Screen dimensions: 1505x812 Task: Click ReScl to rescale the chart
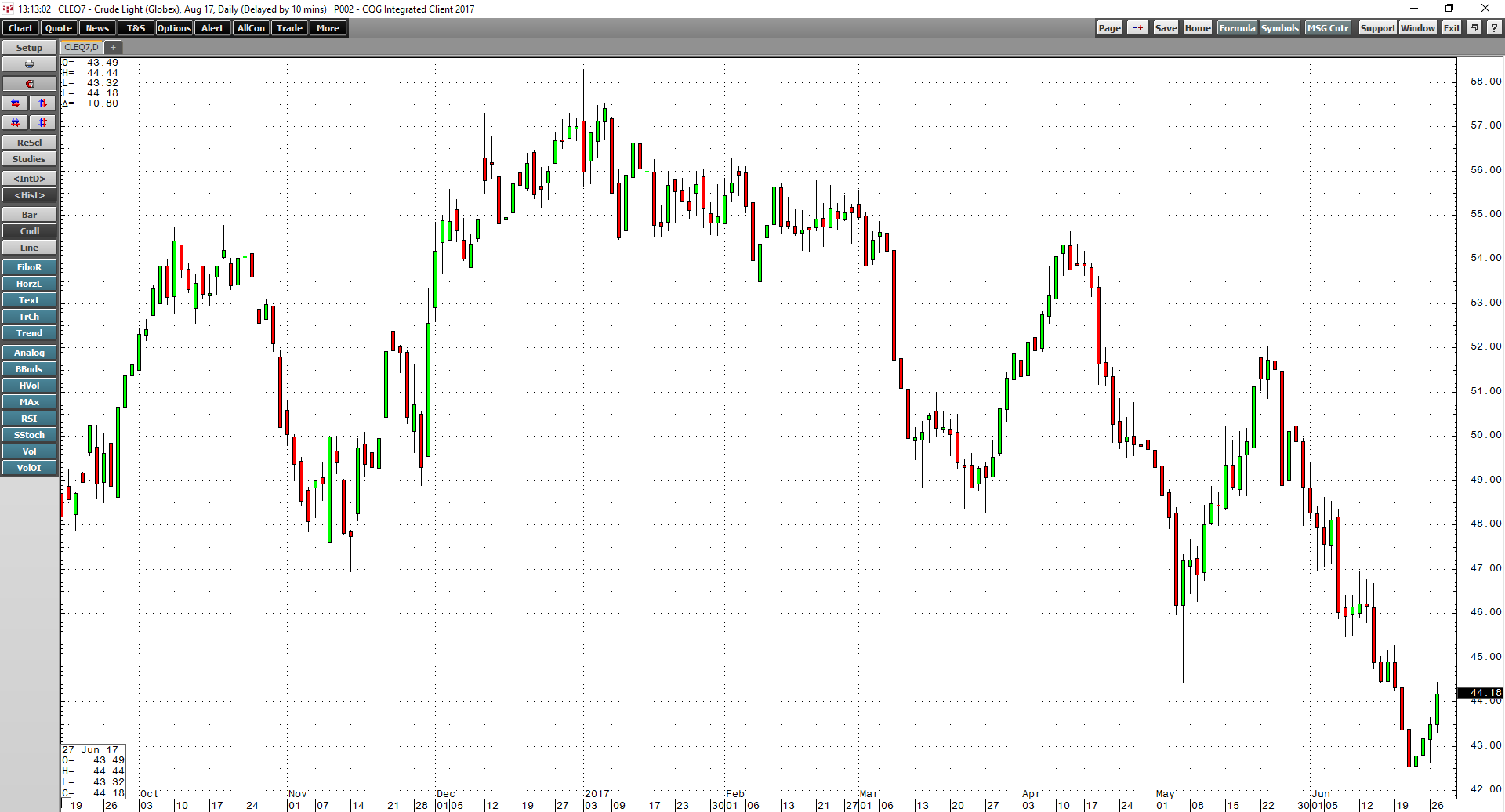(x=29, y=142)
